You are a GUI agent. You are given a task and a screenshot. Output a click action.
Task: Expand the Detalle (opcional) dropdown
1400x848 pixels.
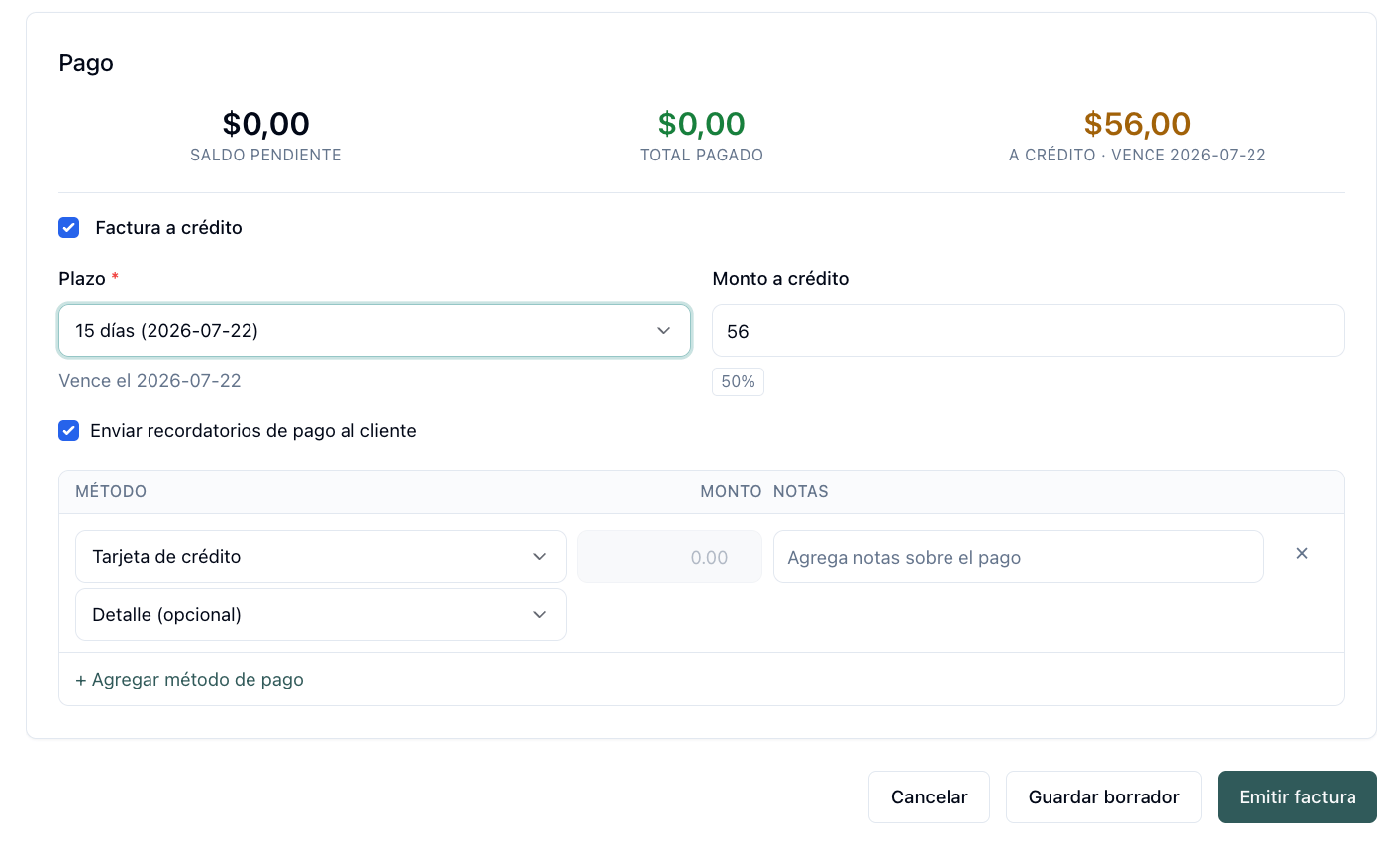(321, 615)
